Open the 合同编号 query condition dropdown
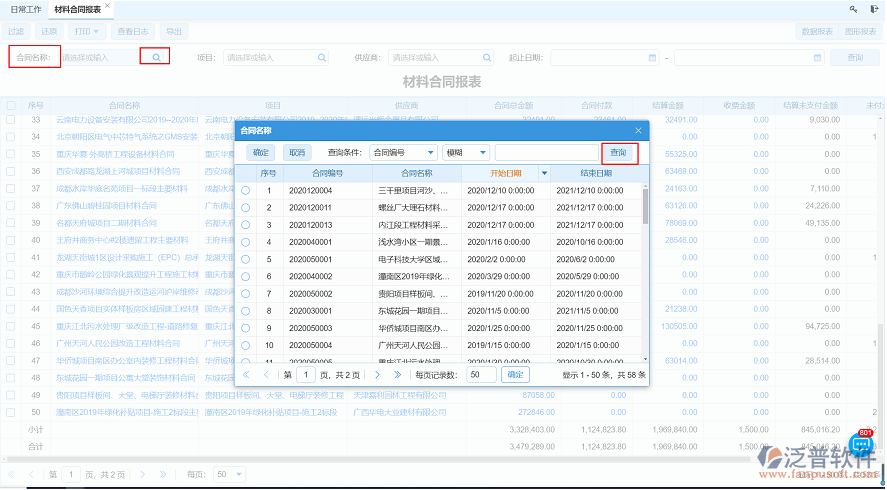 (x=403, y=153)
